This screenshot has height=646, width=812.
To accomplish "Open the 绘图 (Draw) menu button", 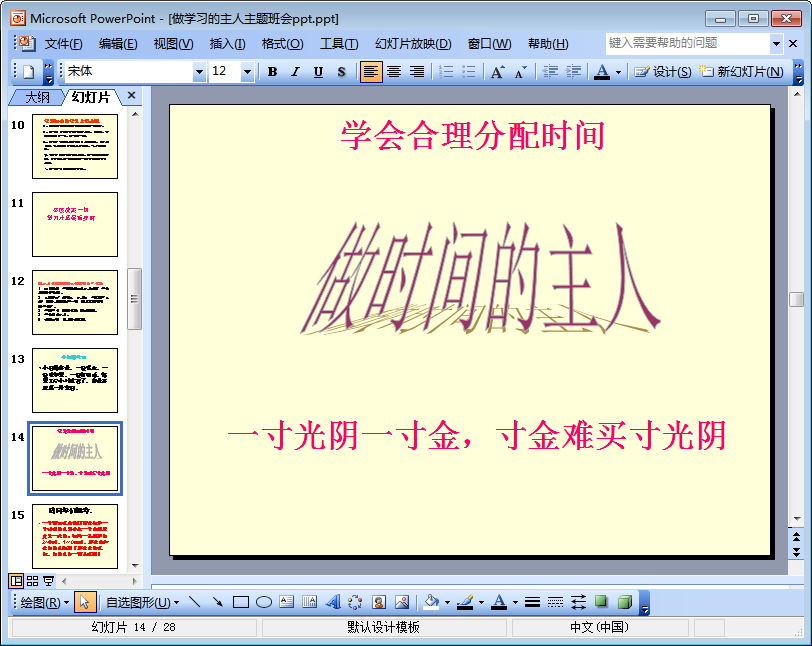I will tap(45, 602).
